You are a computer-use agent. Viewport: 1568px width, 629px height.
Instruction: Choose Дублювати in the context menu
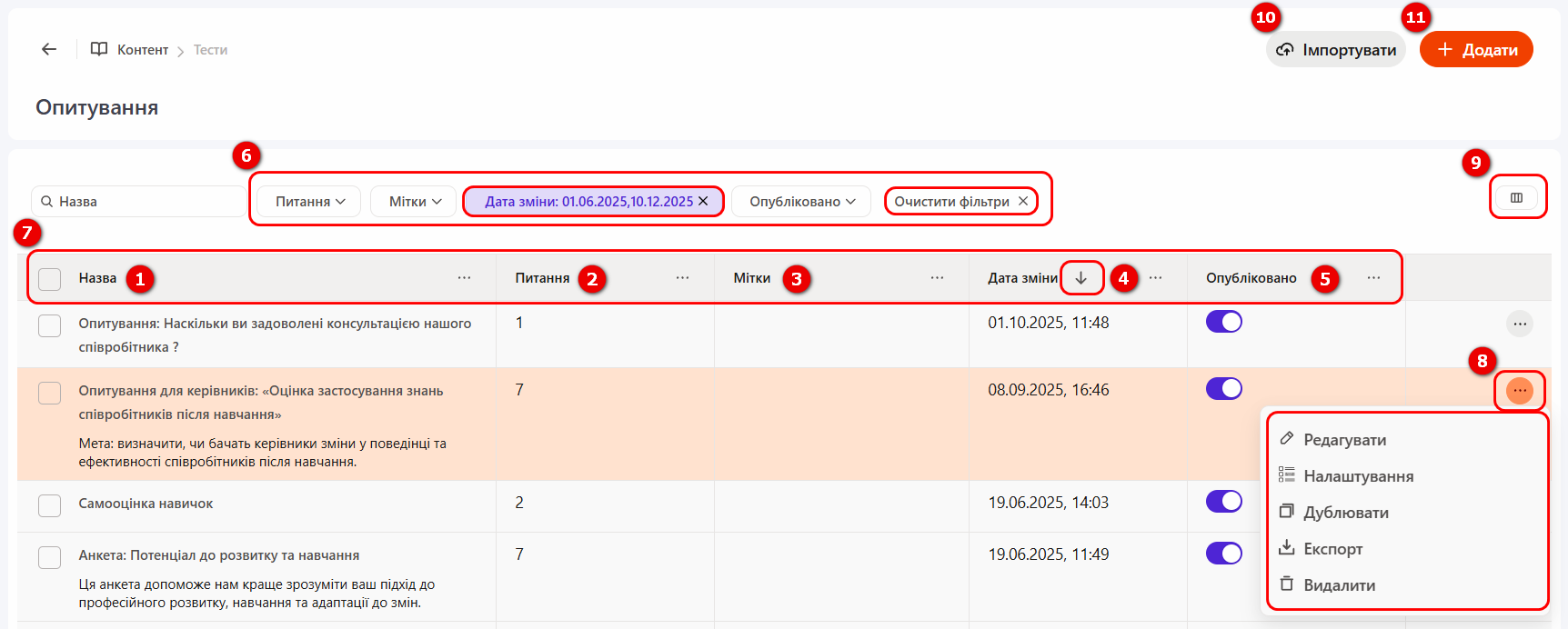(x=1345, y=513)
